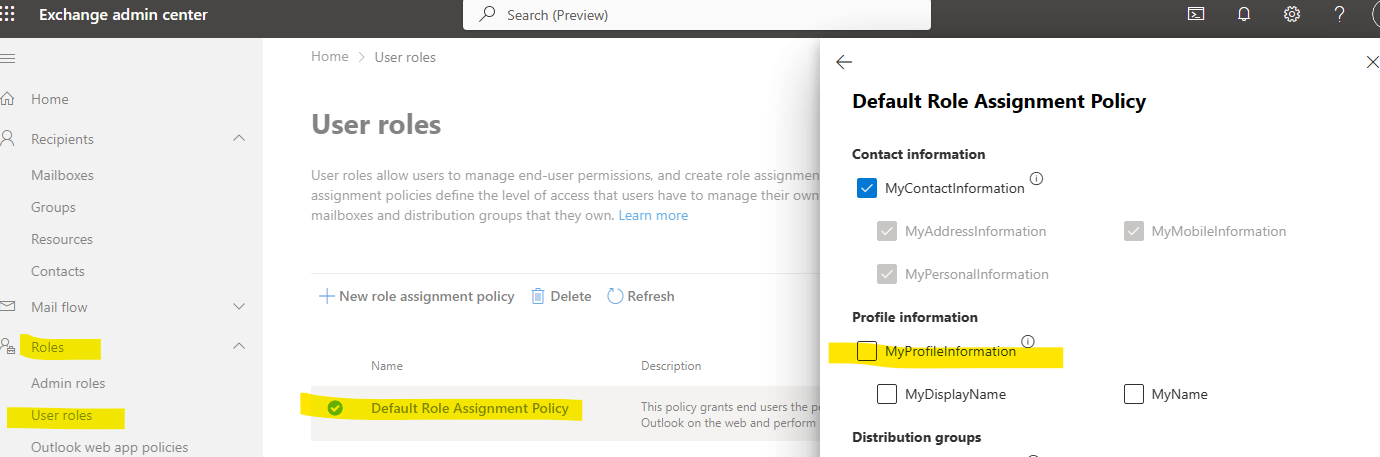
Task: Click the Mail flow envelope icon
Action: click(x=8, y=306)
